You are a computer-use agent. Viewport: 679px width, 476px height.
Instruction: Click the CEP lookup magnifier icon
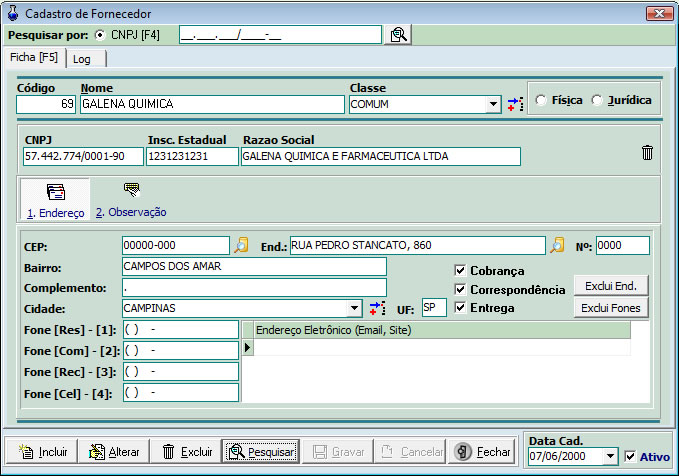click(241, 245)
